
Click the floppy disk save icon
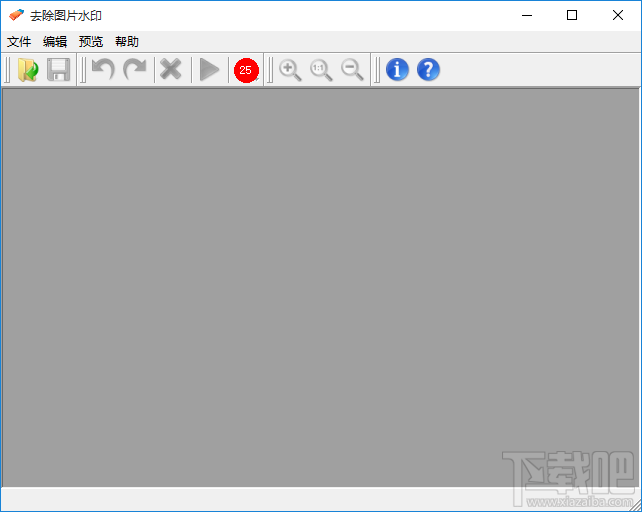[x=59, y=70]
